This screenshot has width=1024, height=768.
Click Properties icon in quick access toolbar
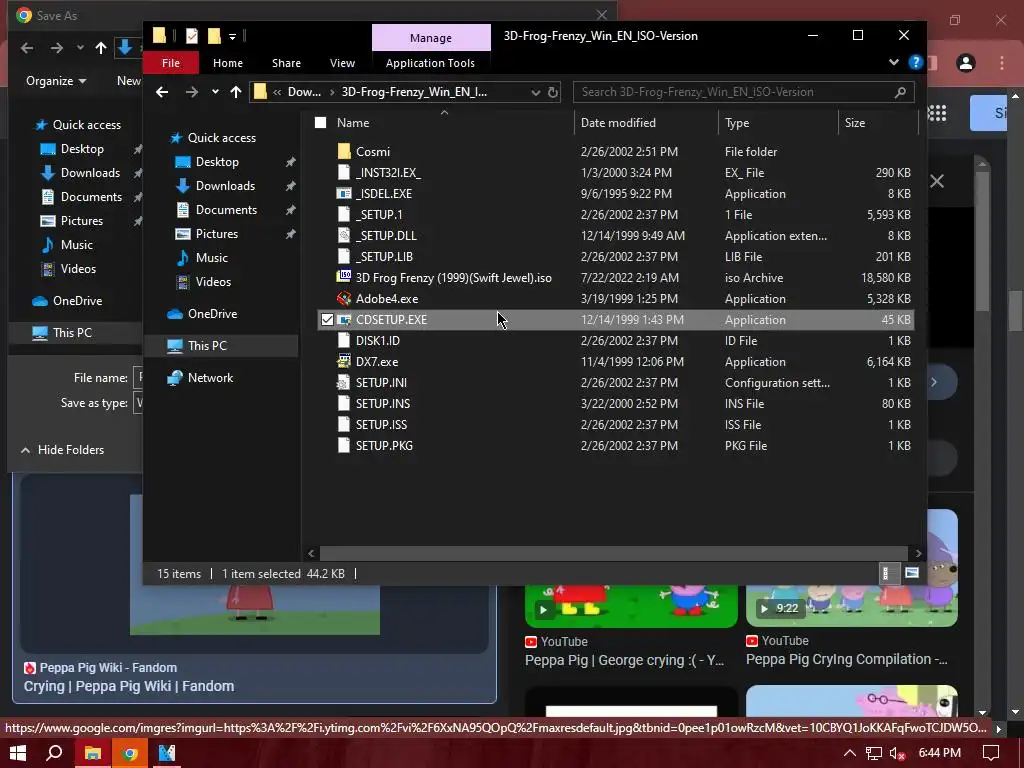click(x=191, y=36)
